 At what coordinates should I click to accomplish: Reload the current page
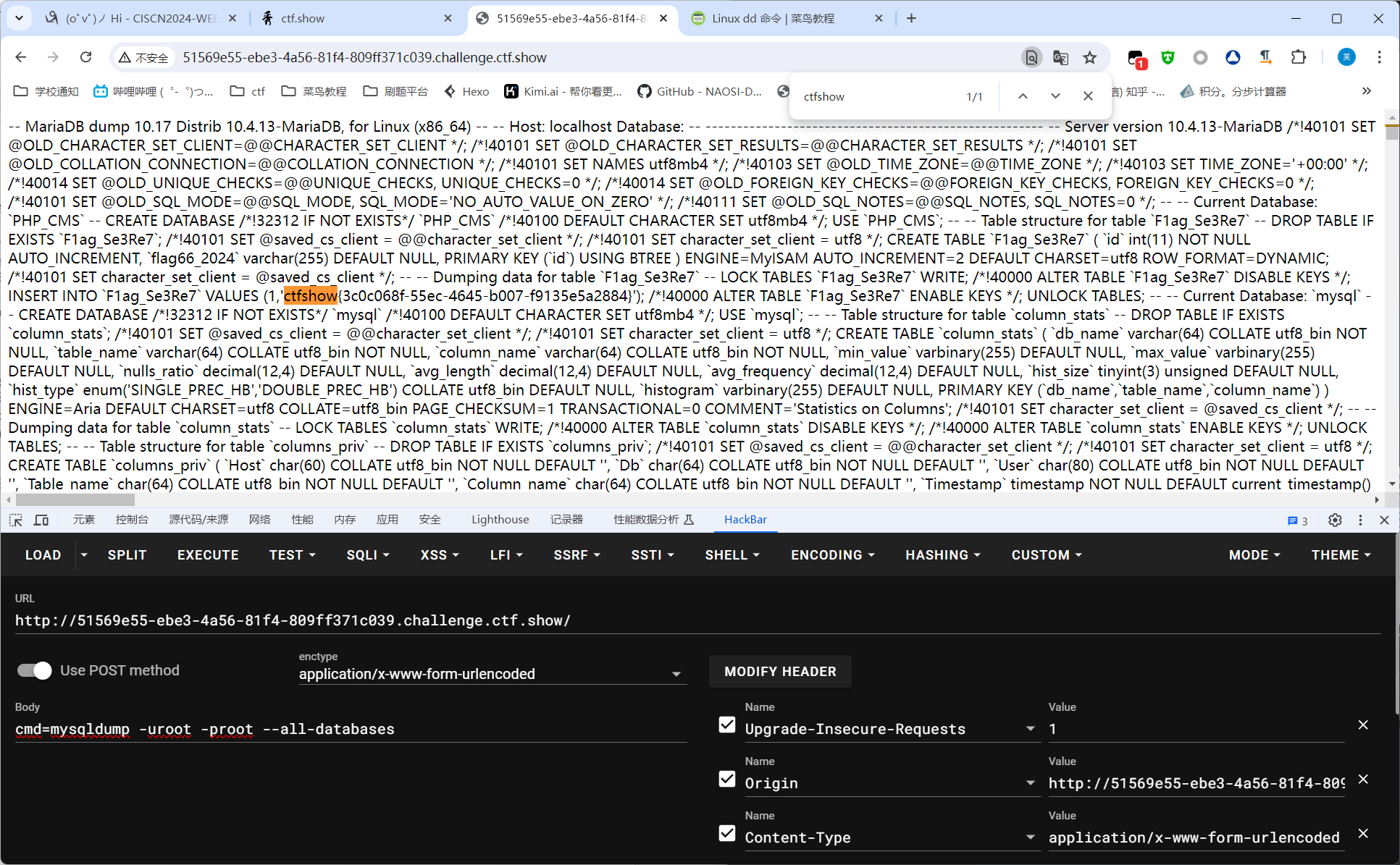(x=85, y=57)
